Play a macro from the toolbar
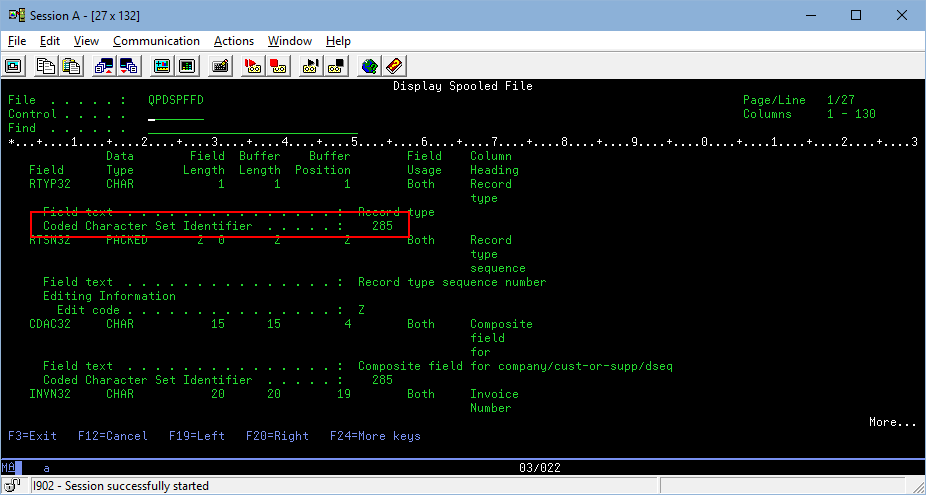 point(311,66)
